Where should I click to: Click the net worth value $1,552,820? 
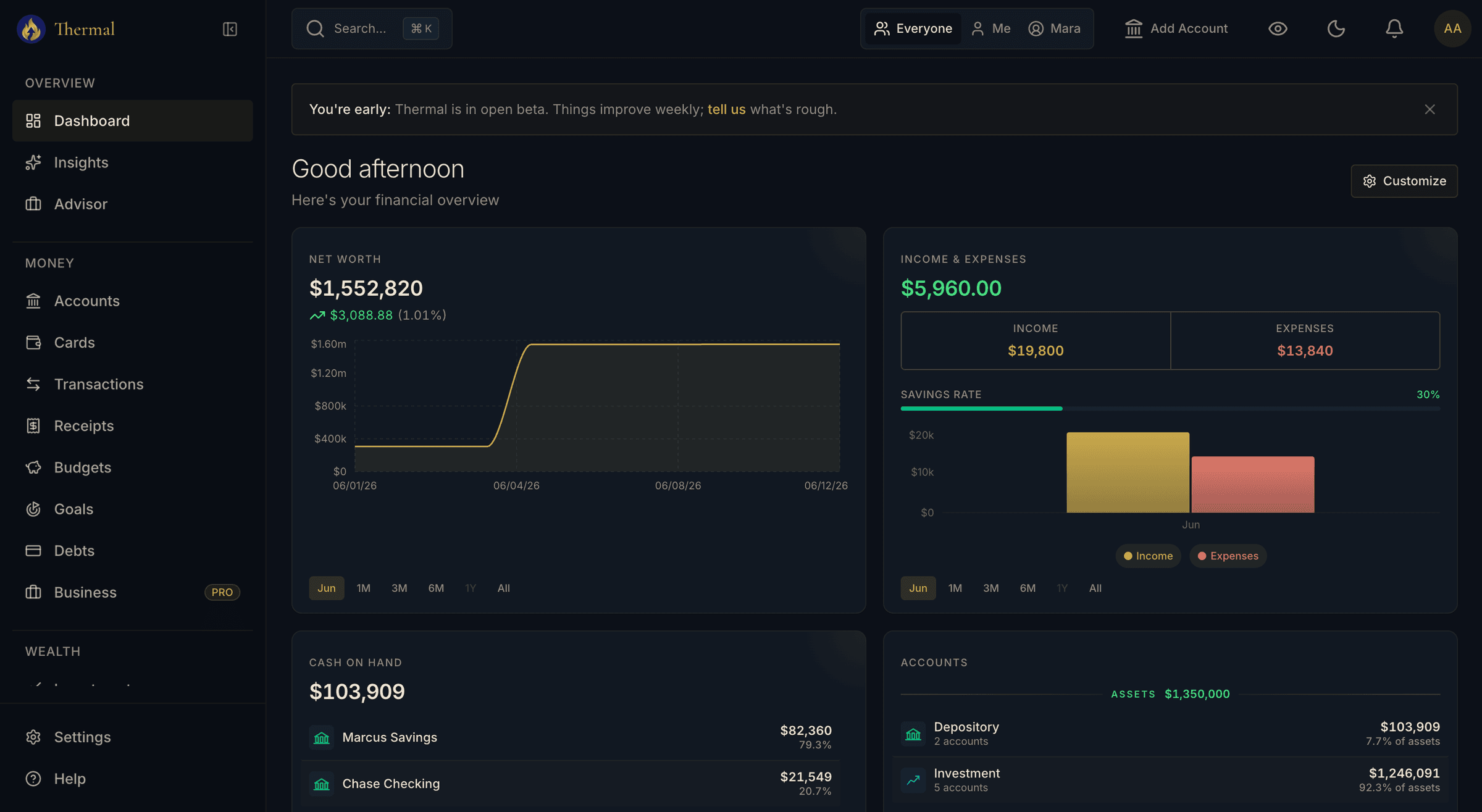click(366, 288)
